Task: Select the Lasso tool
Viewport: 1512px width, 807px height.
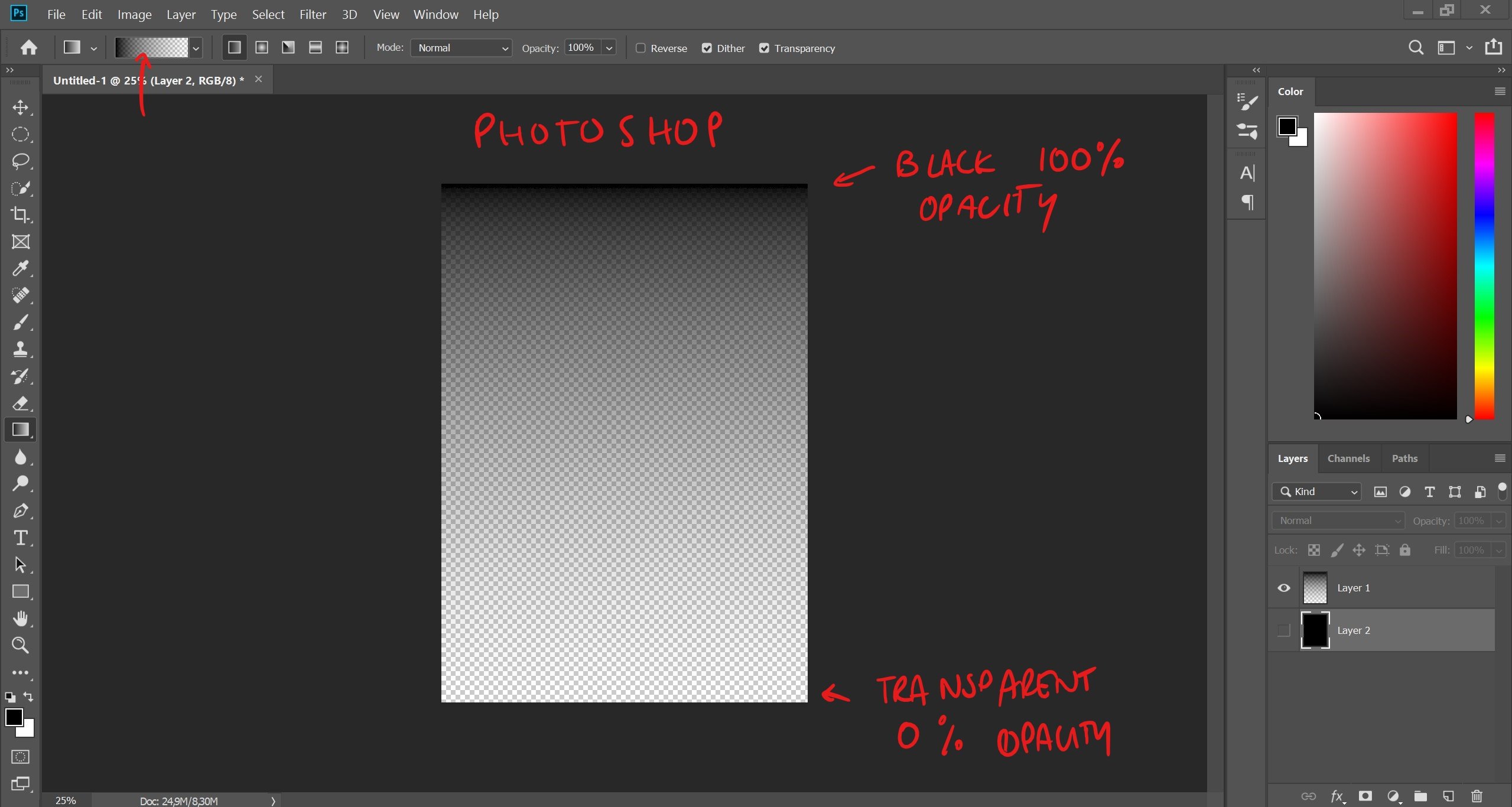Action: pos(21,161)
